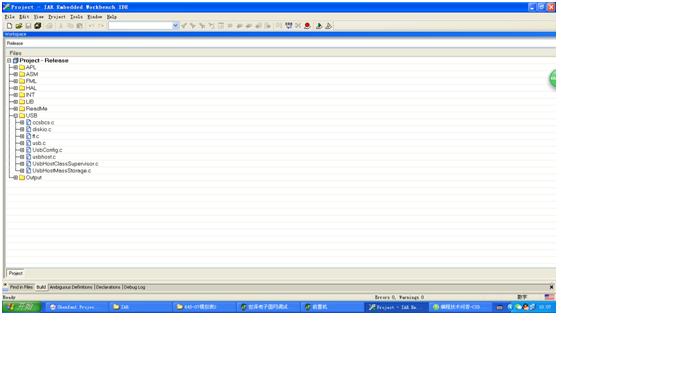Click in the toolbar search input field
The height and width of the screenshot is (384, 683).
[140, 26]
